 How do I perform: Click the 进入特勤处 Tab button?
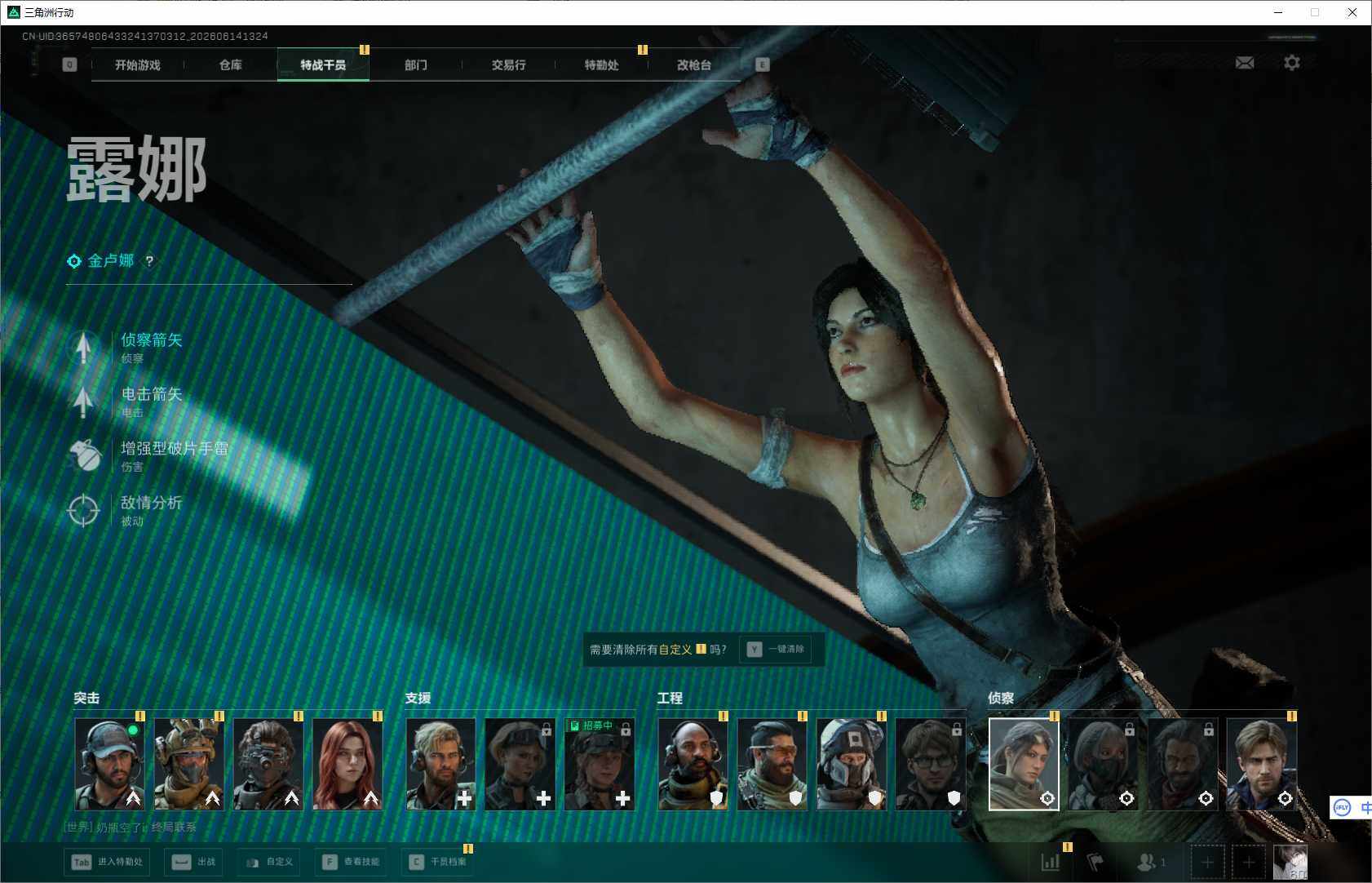tap(108, 862)
